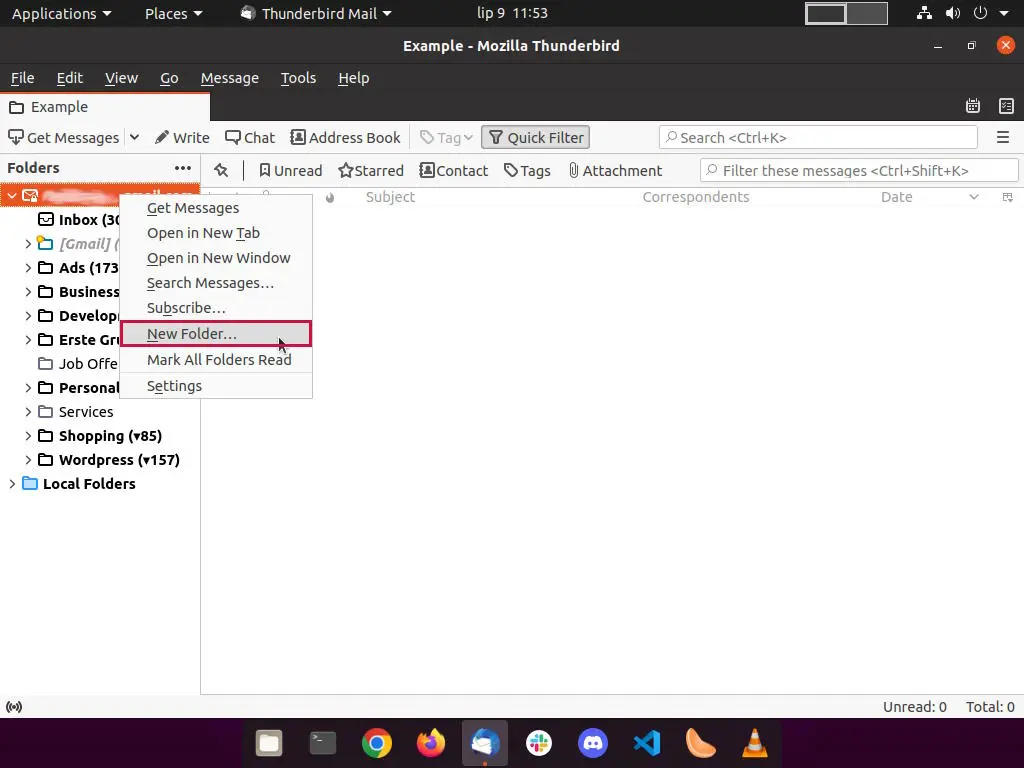The height and width of the screenshot is (768, 1024).
Task: Filter messages with Attachment
Action: coord(615,170)
